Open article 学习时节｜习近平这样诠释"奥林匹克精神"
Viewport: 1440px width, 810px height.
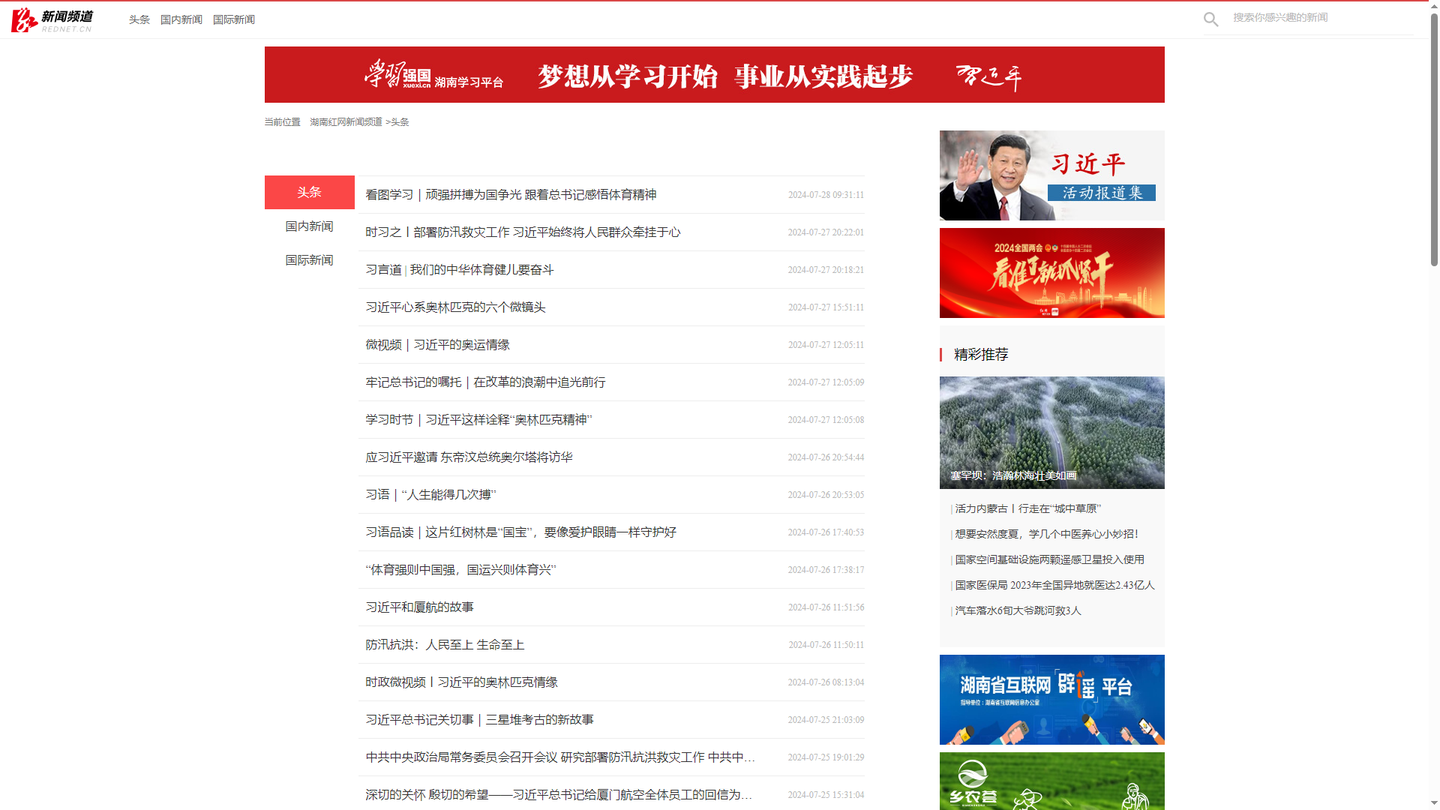tap(479, 420)
